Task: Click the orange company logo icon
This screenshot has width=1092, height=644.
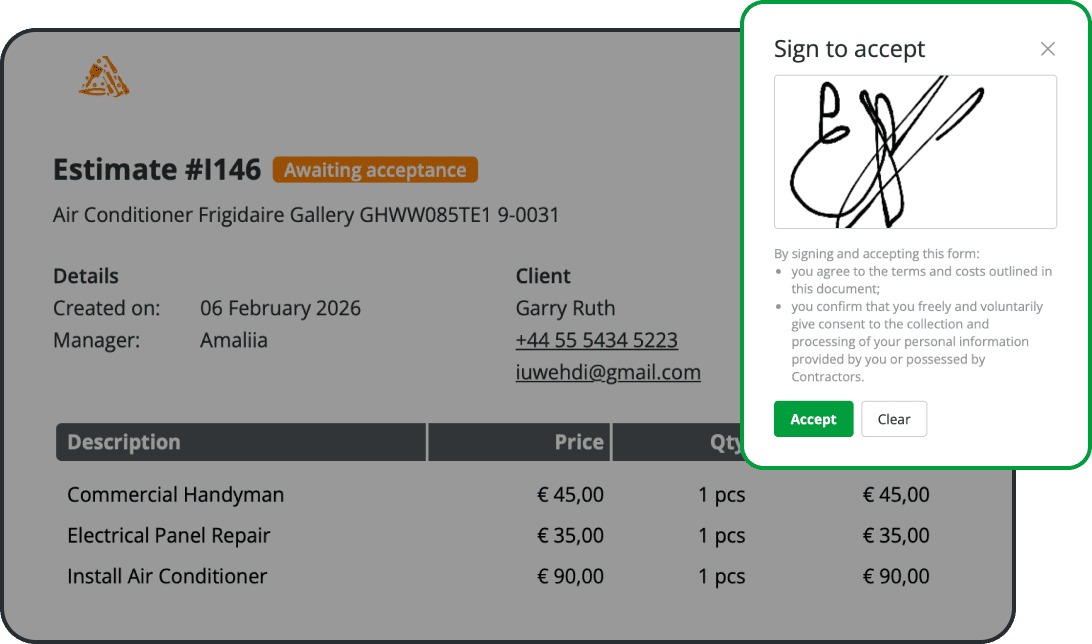Action: point(104,78)
